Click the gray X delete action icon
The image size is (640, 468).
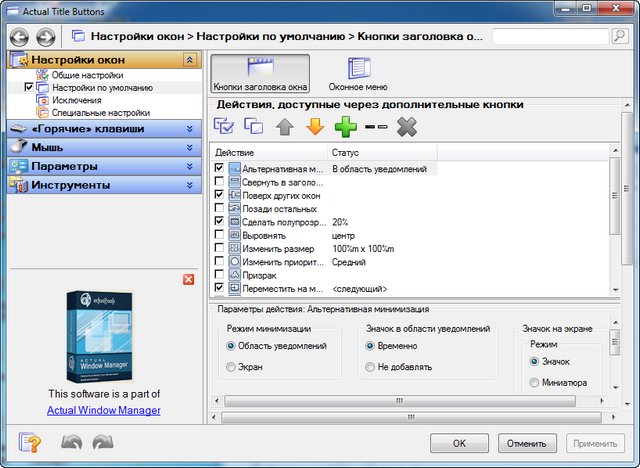[406, 126]
